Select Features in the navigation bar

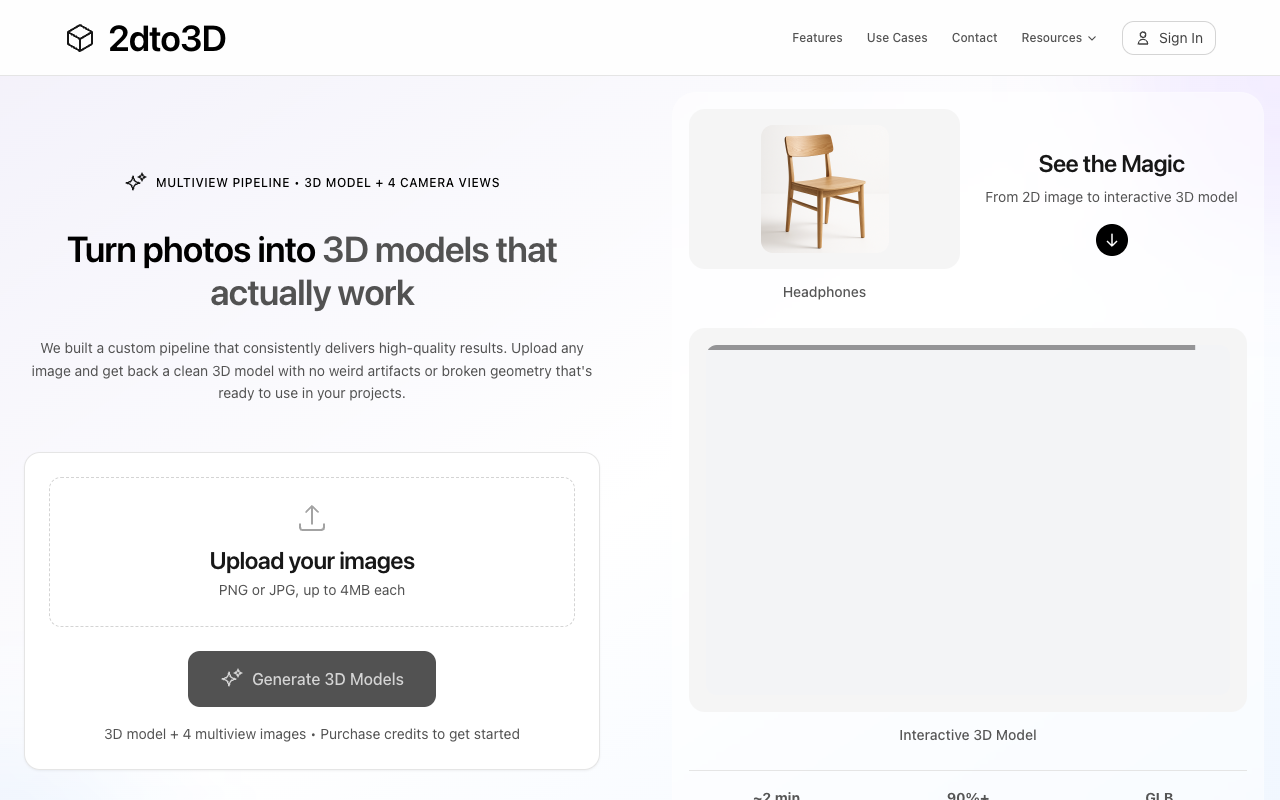817,37
